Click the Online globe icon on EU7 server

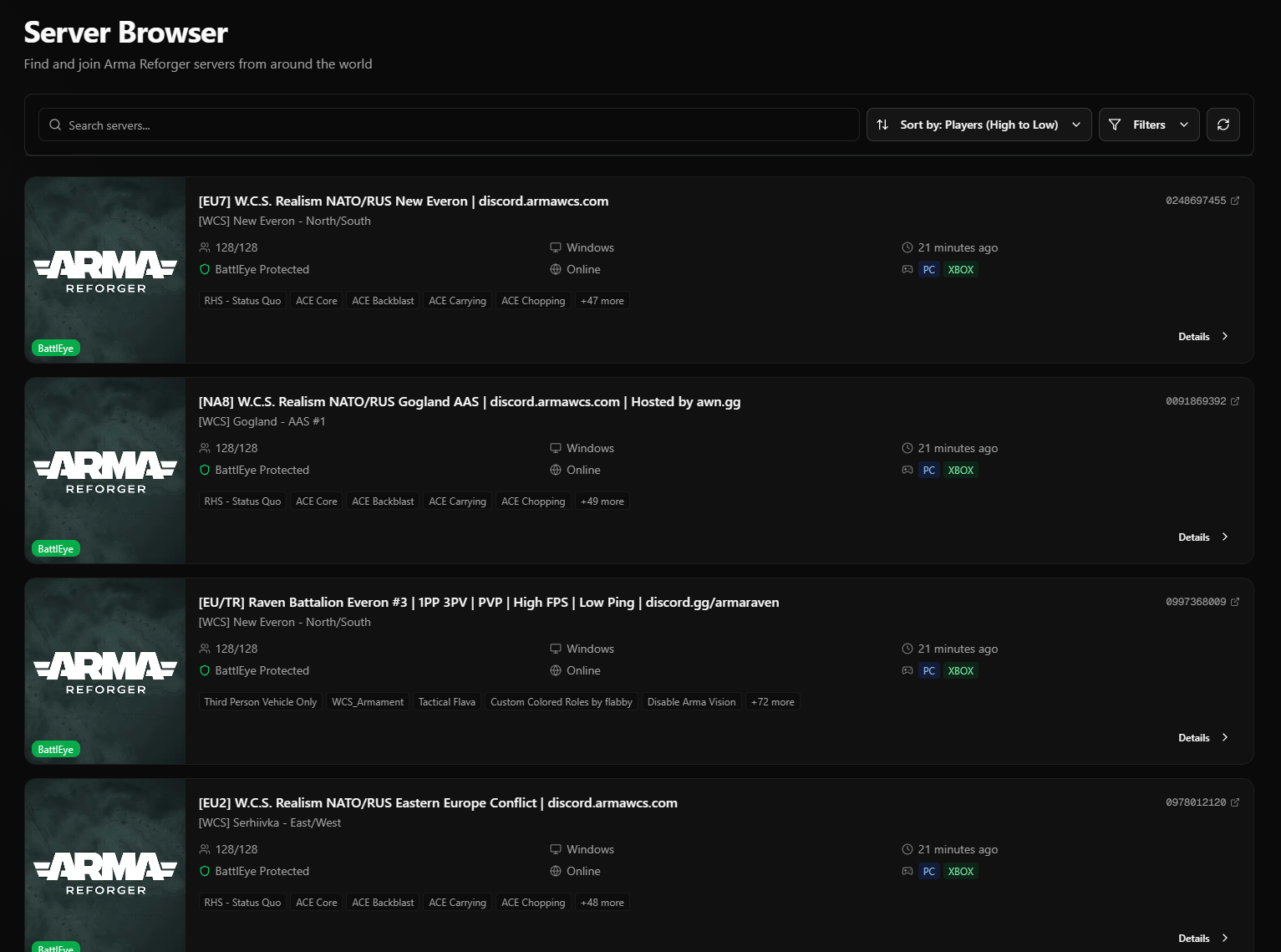[x=556, y=269]
